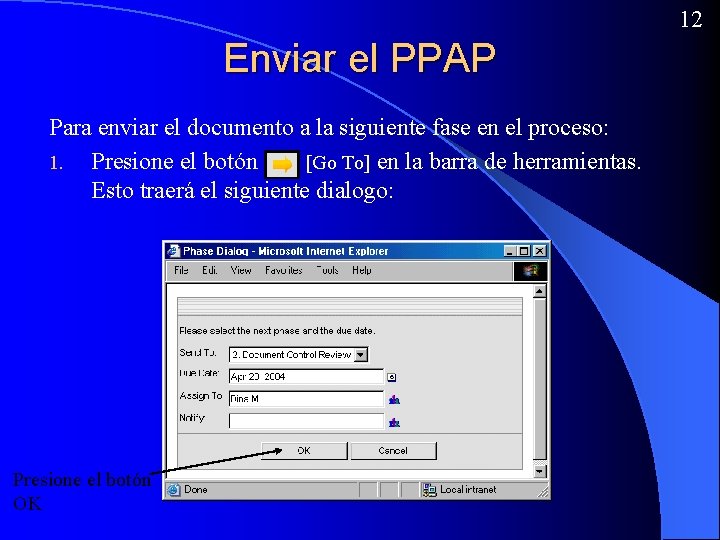
Task: Click the scrollbar down arrow
Action: [x=540, y=471]
